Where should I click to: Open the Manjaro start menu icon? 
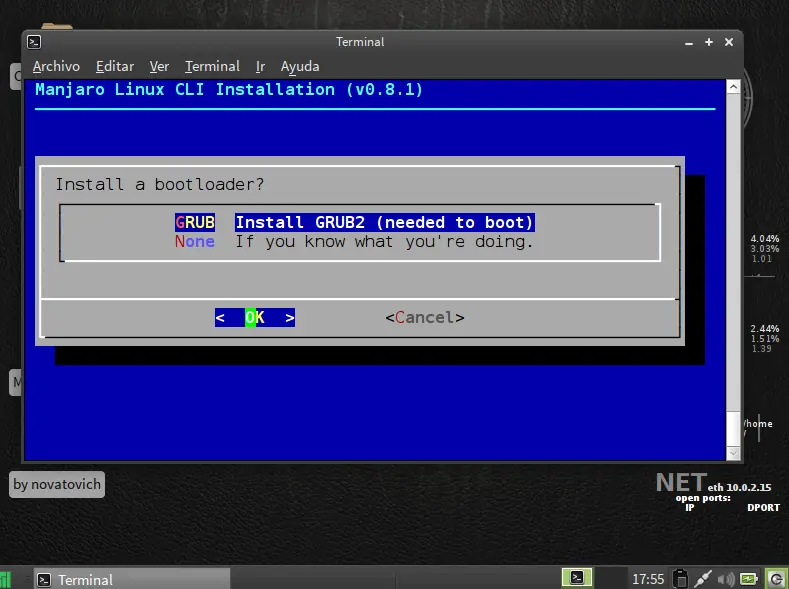pos(5,579)
